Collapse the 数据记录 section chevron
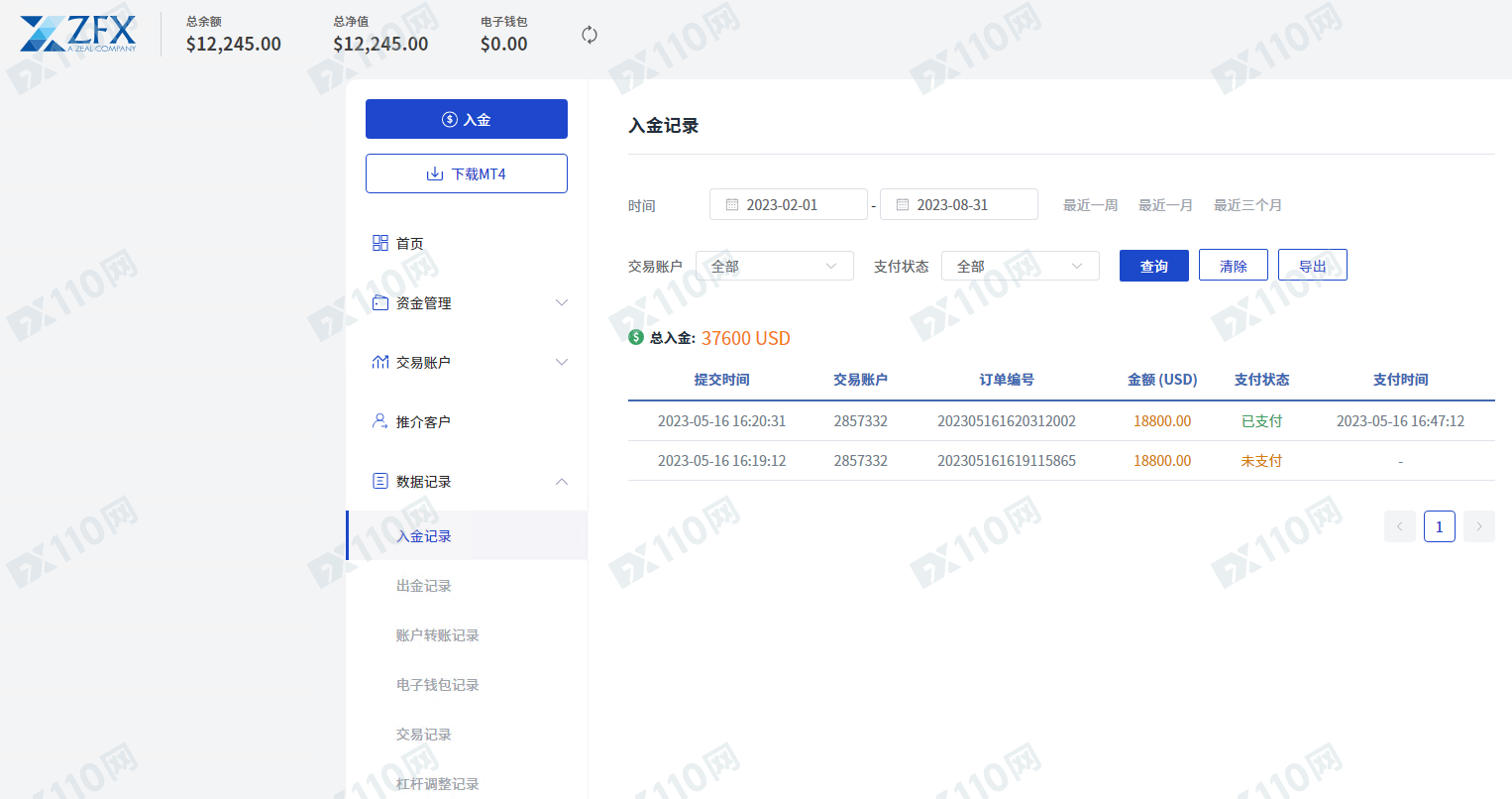The height and width of the screenshot is (799, 1512). click(562, 481)
